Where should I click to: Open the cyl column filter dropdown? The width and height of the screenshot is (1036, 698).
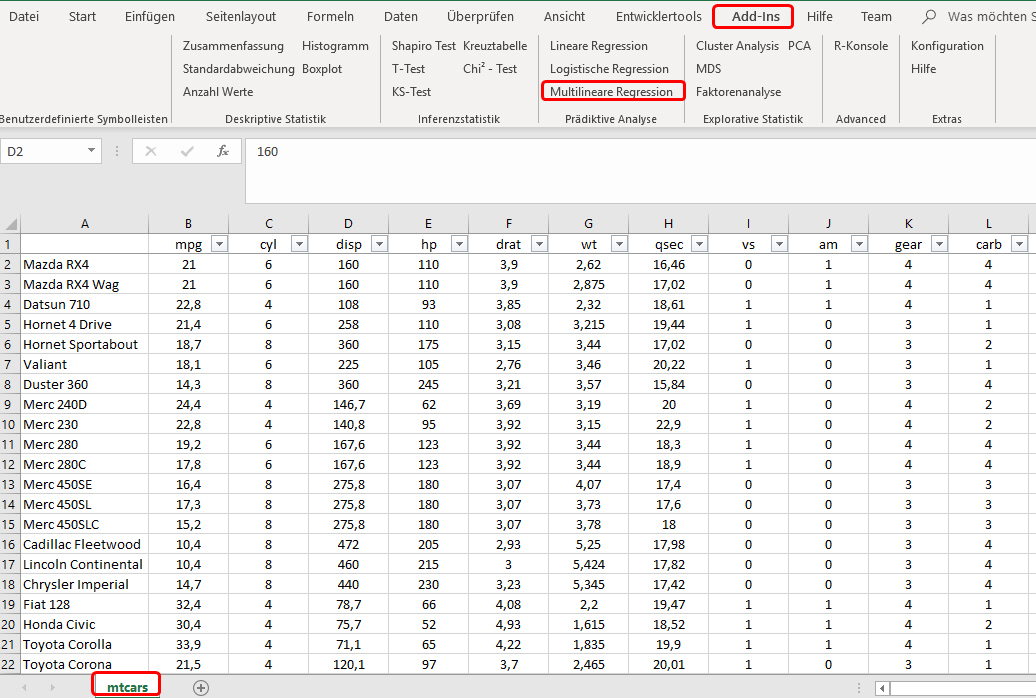click(298, 244)
